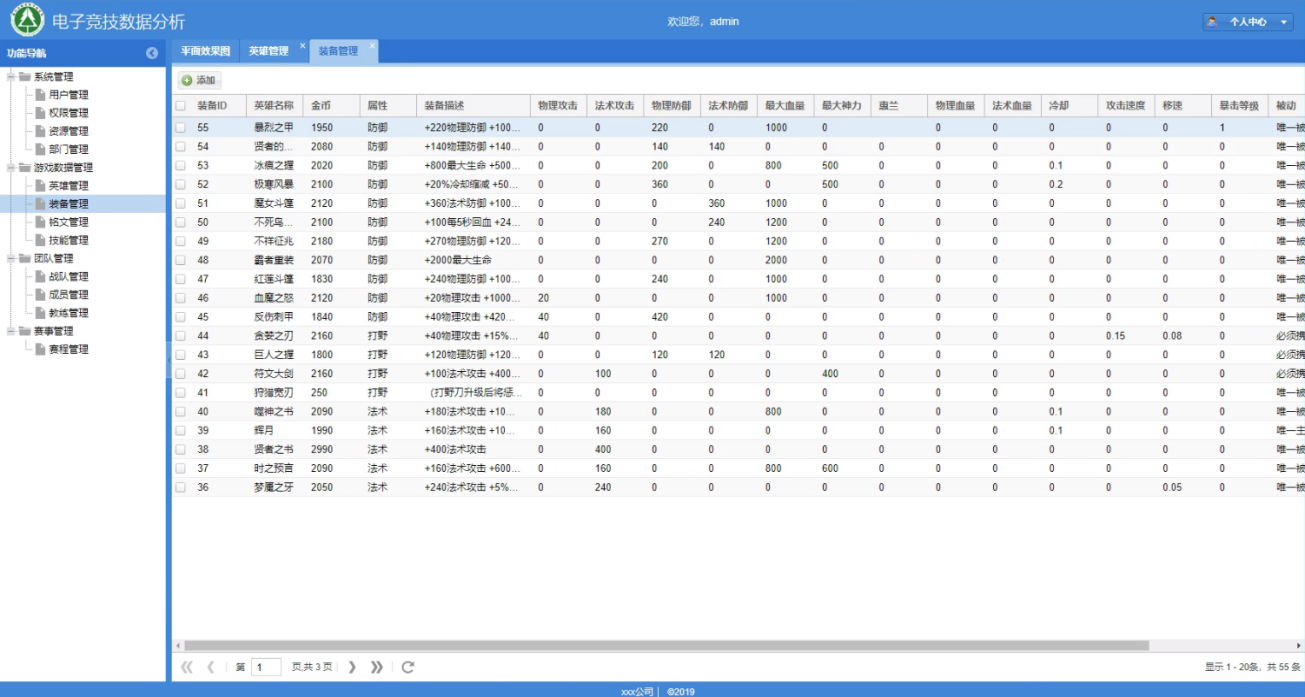Go to previous page arrow
This screenshot has width=1305, height=697.
point(210,667)
